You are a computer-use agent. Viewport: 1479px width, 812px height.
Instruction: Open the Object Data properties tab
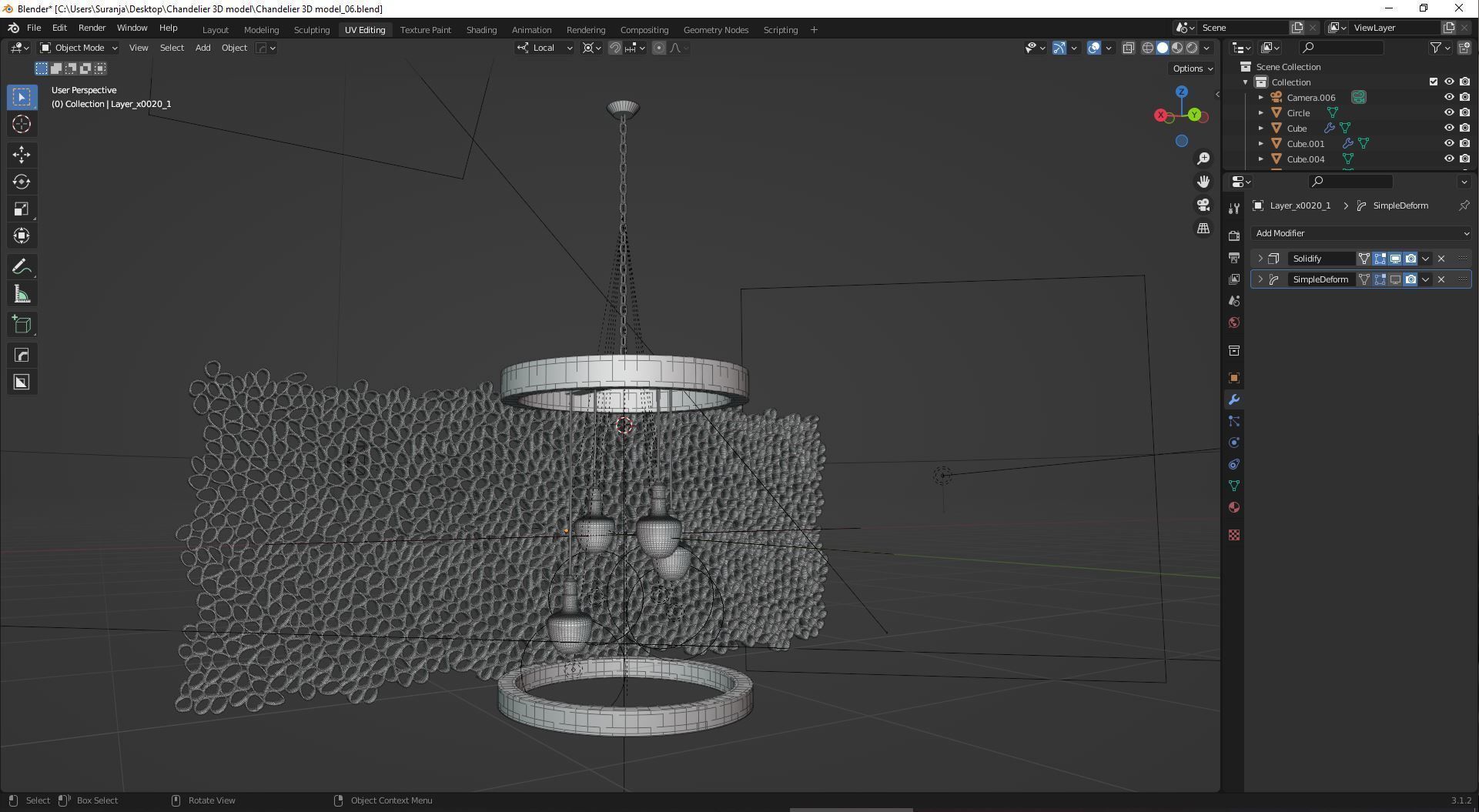[1234, 486]
